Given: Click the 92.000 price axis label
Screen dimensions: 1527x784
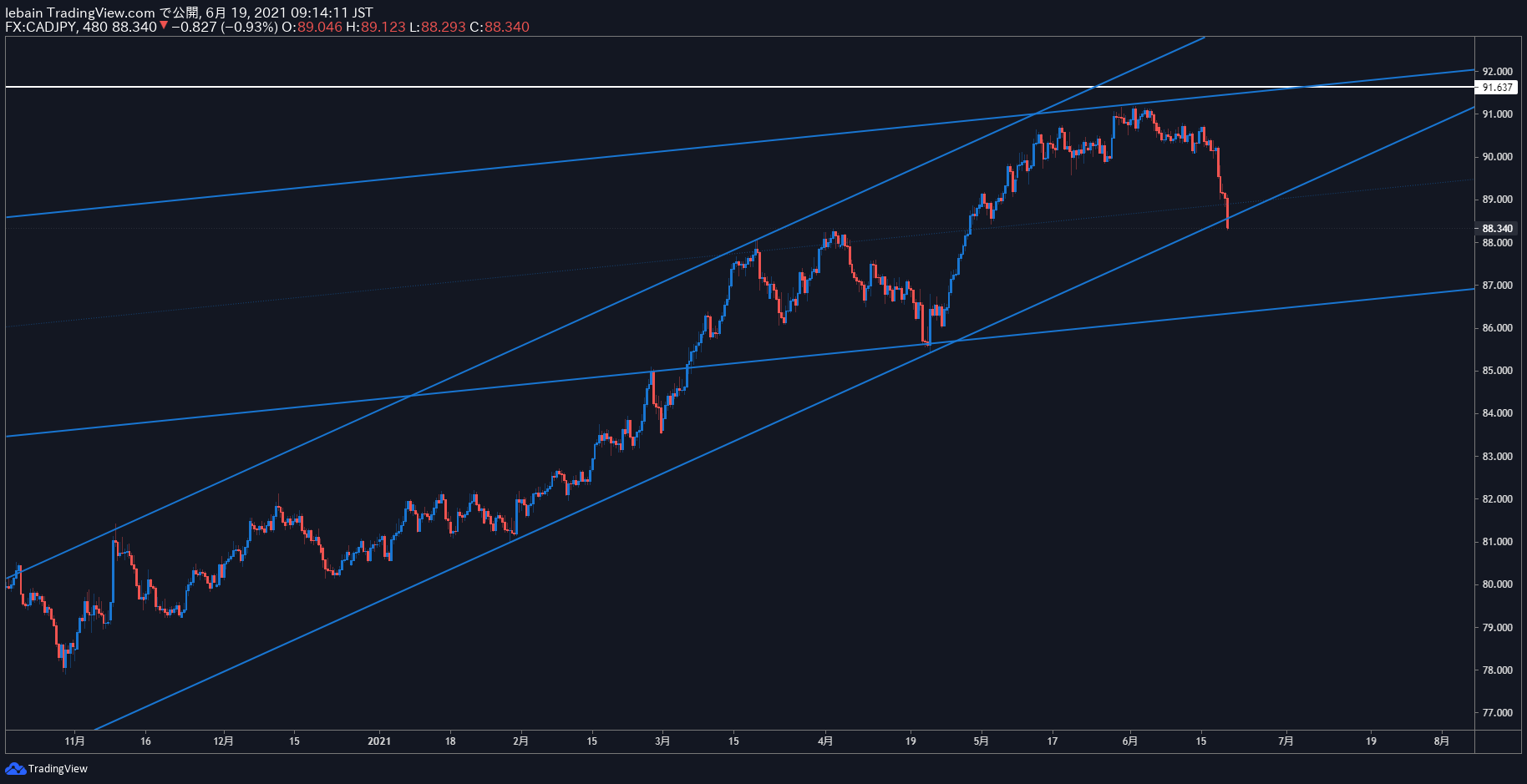Looking at the screenshot, I should click(x=1497, y=72).
